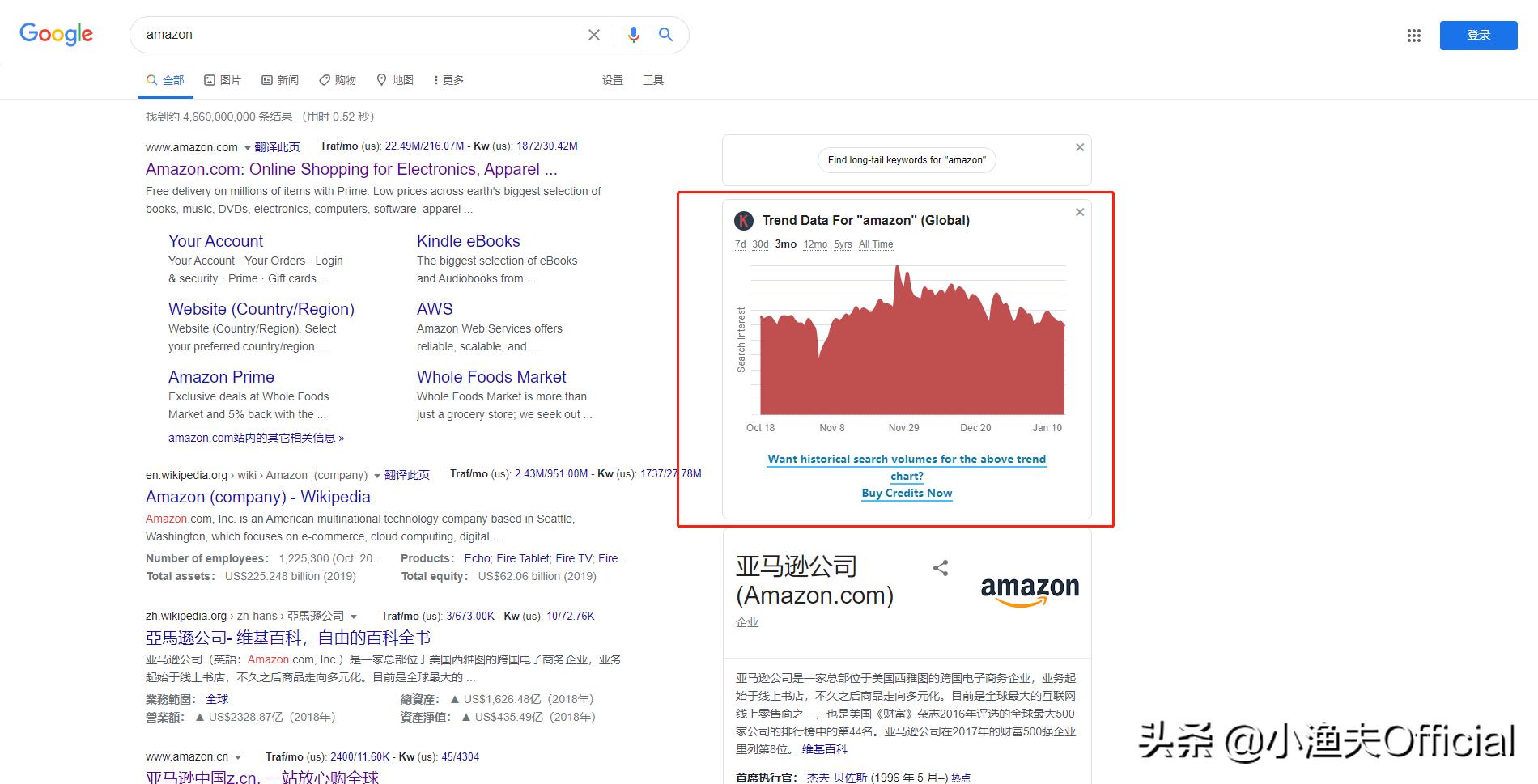Switch to the 新闻 tab
Image resolution: width=1538 pixels, height=784 pixels.
pyautogui.click(x=280, y=79)
